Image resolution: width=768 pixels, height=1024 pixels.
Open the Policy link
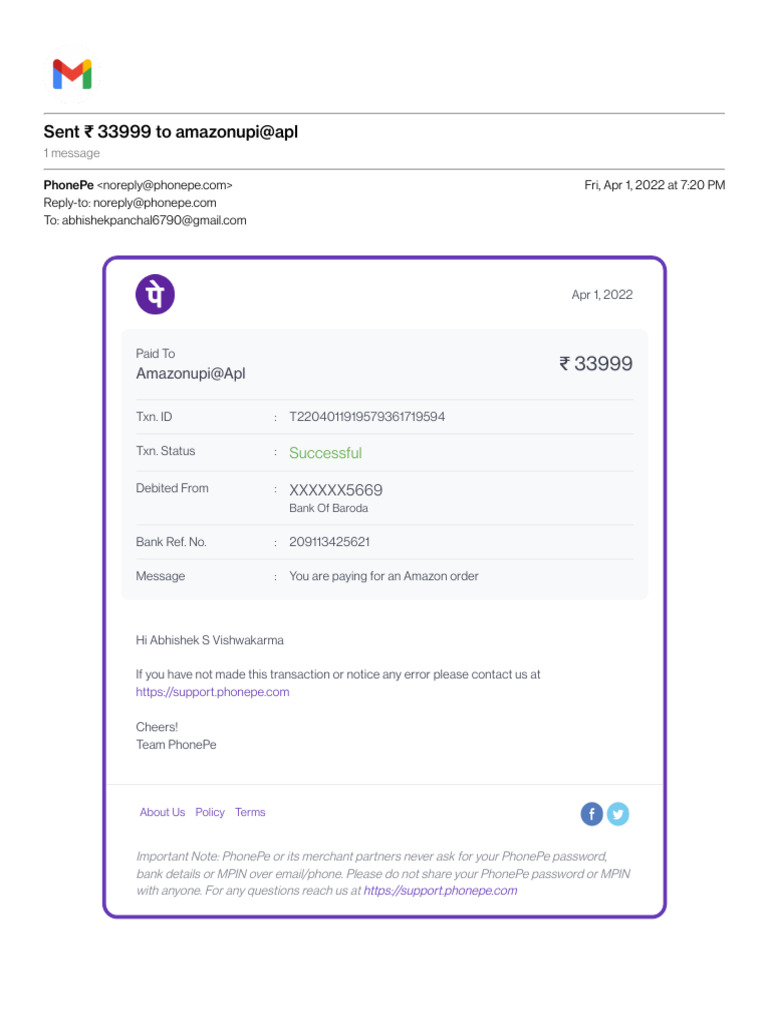click(210, 812)
